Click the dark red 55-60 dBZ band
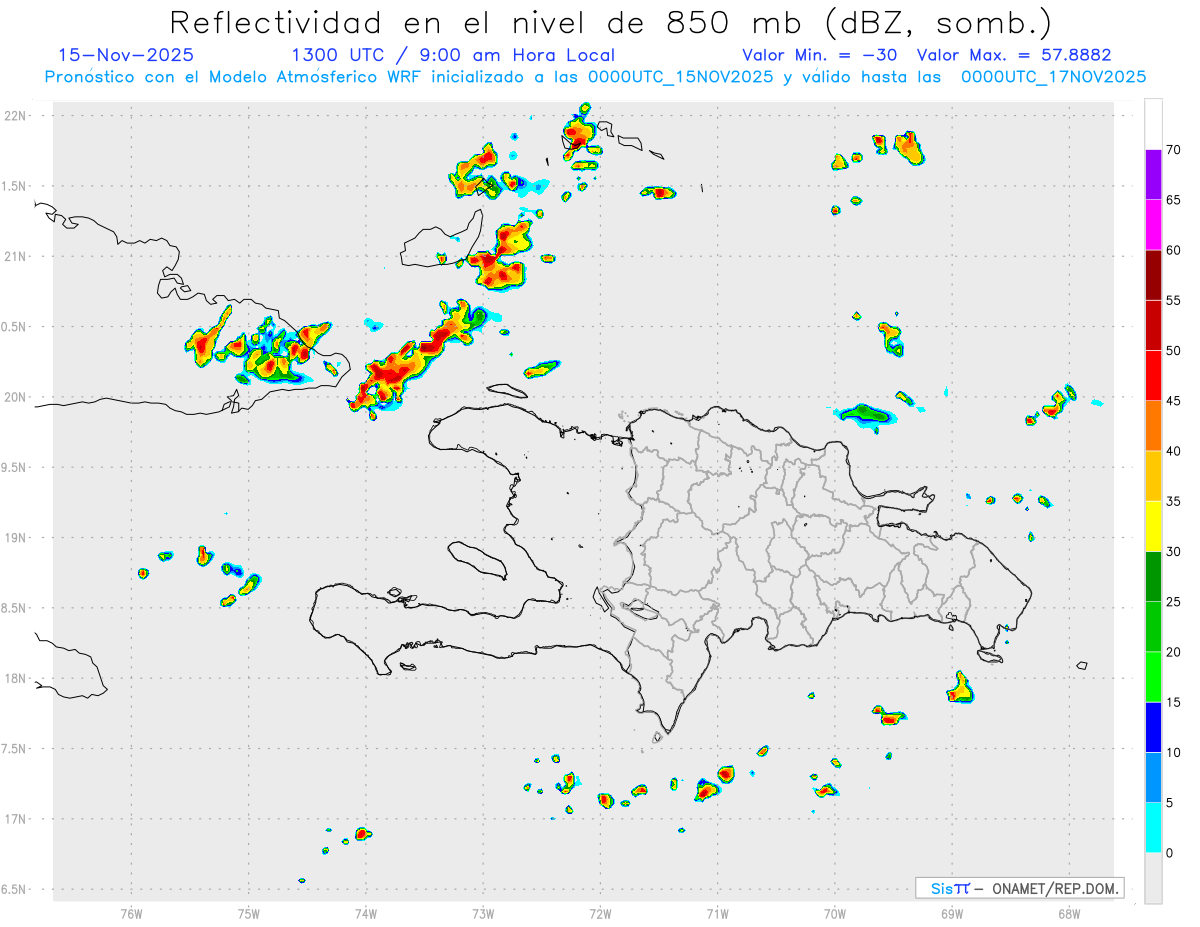Screen dimensions: 1200x927 [1153, 274]
